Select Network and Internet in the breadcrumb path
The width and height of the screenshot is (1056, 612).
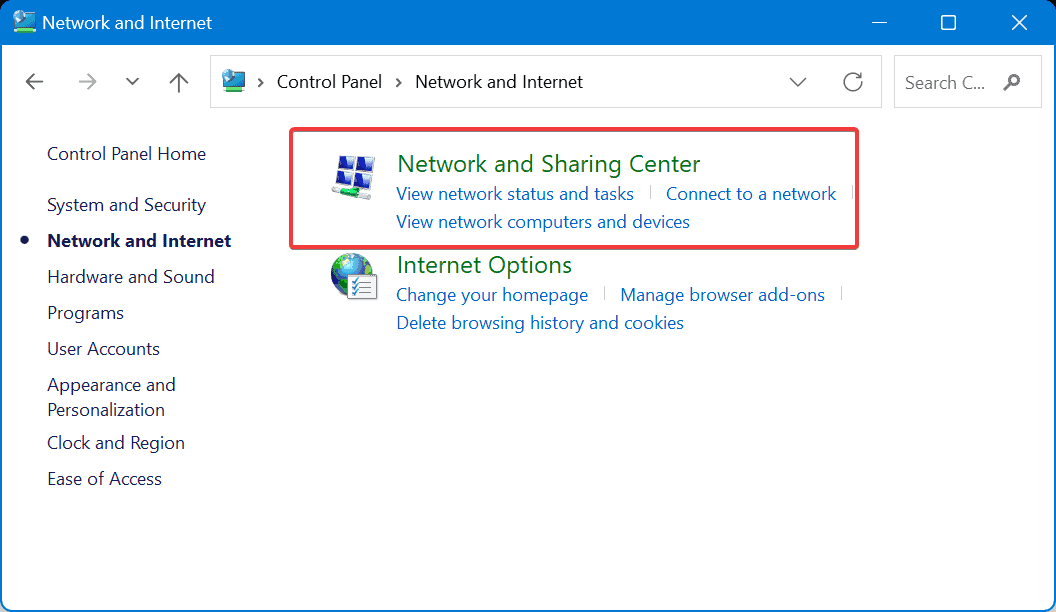coord(498,82)
